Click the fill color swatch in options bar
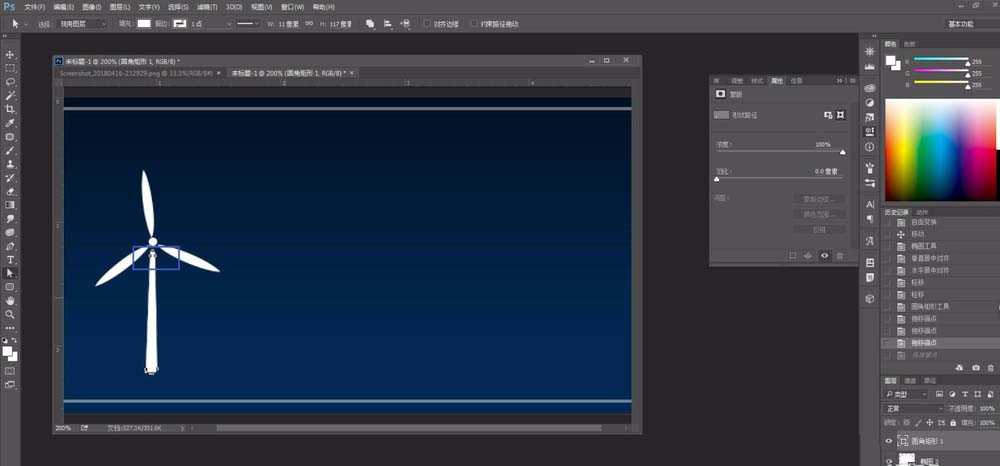1000x466 pixels. coord(143,23)
